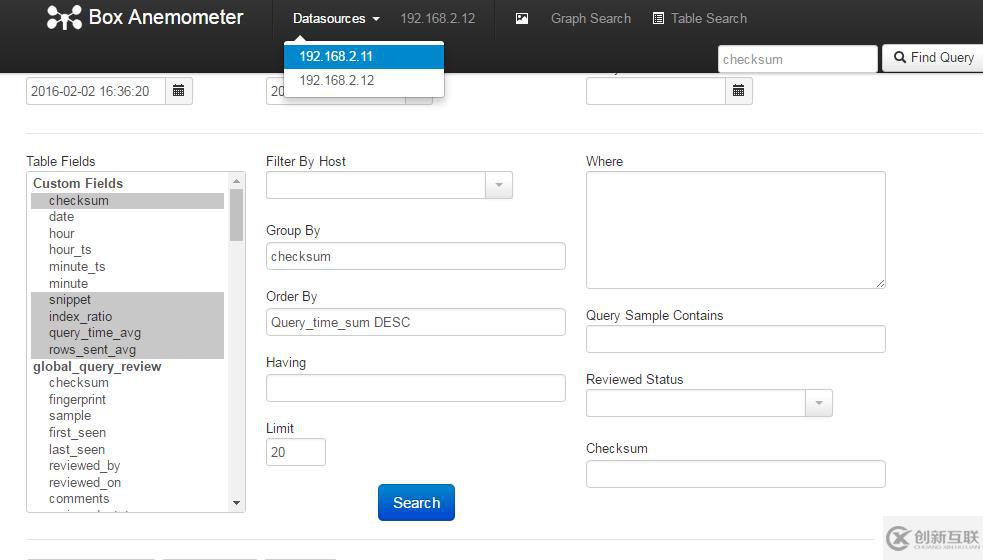Screen dimensions: 983x560
Task: Select hour in Table Fields list
Action: click(127, 234)
